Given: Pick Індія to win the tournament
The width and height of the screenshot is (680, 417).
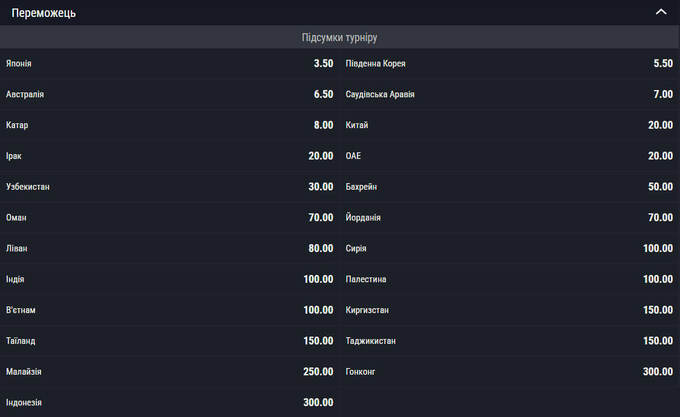Looking at the screenshot, I should (169, 279).
